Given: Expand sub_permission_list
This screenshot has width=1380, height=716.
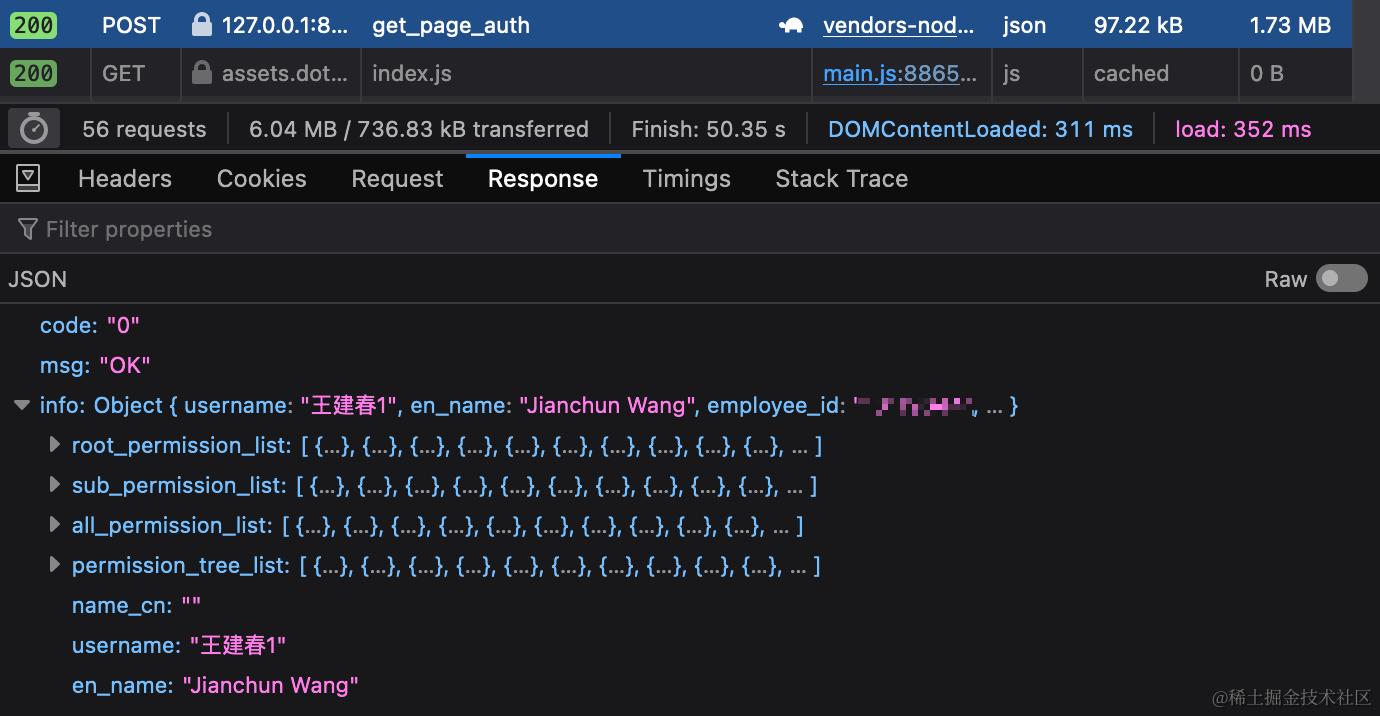Looking at the screenshot, I should pos(54,485).
